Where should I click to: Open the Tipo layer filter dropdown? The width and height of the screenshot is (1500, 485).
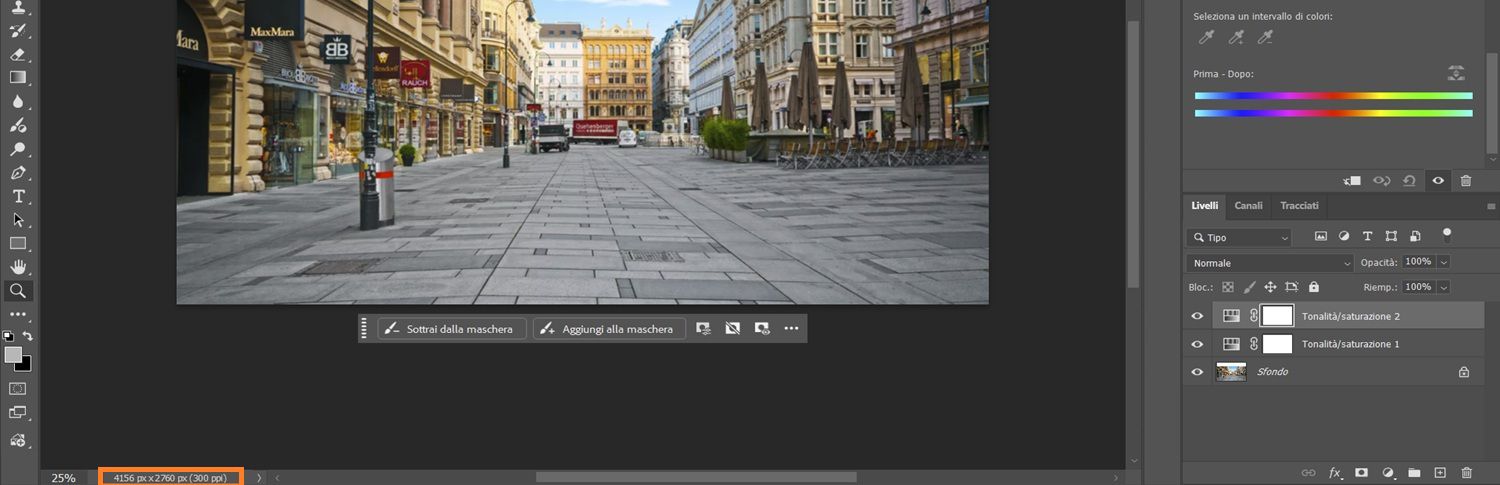pos(1240,238)
